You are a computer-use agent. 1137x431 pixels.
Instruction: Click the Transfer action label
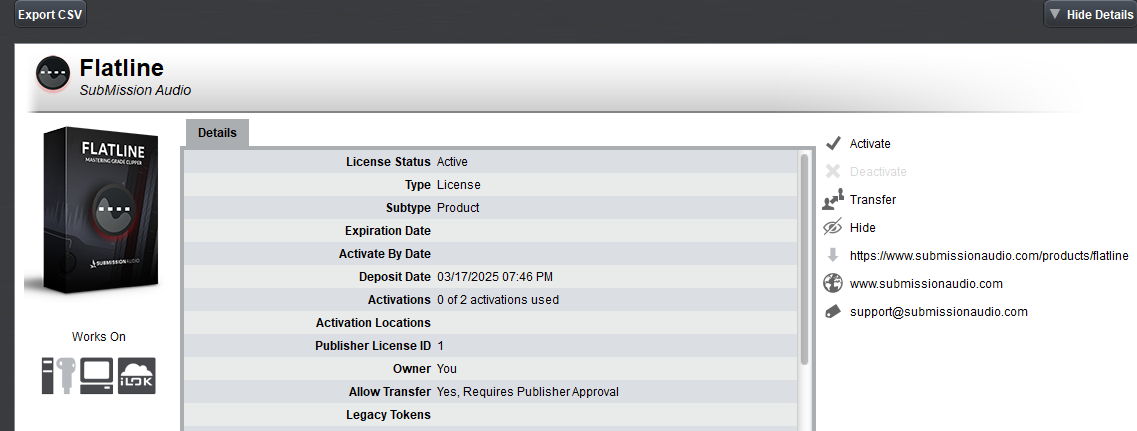tap(872, 200)
